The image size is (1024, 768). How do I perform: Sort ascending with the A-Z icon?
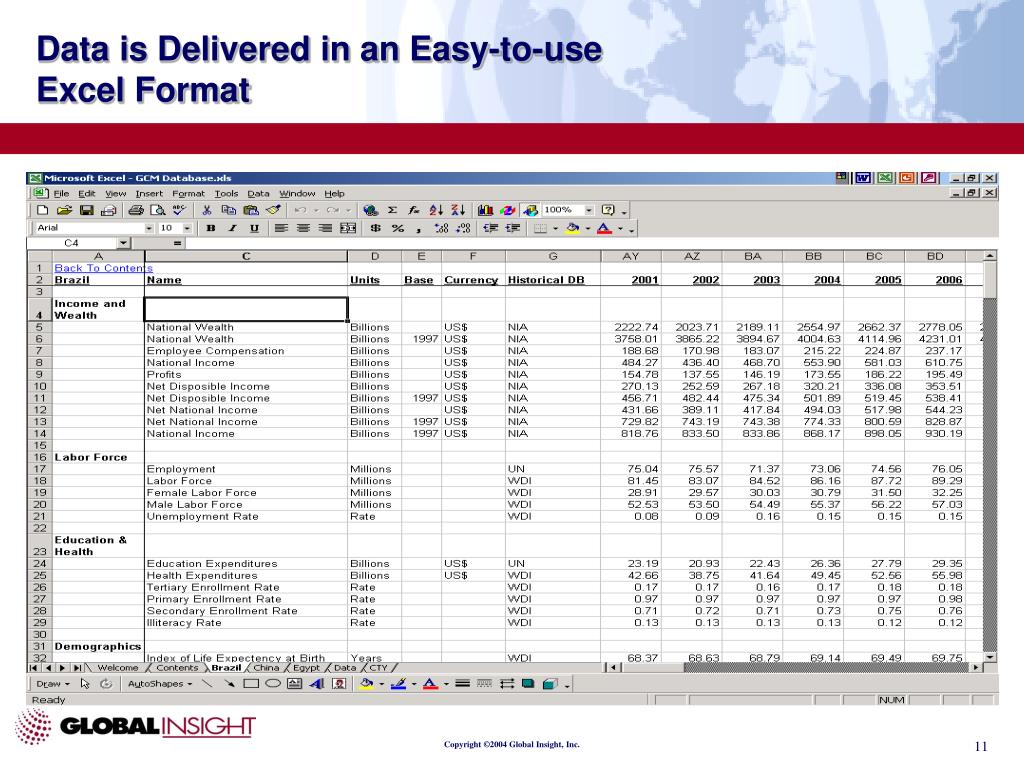[436, 210]
